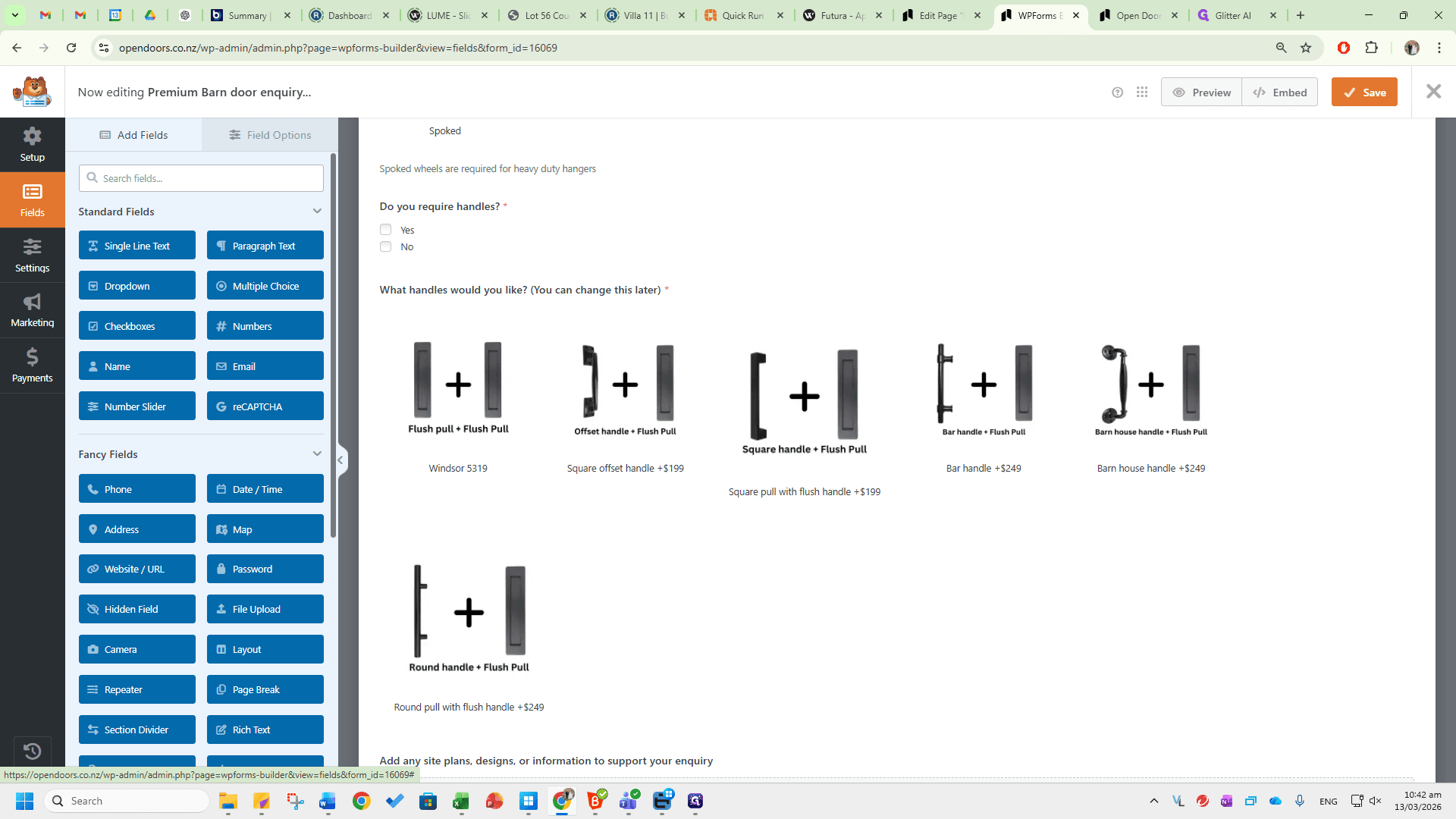This screenshot has width=1456, height=819.
Task: Reload the page
Action: 71,48
